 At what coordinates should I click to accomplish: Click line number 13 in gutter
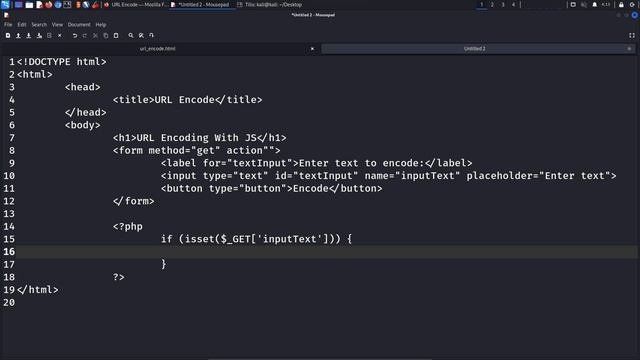[x=9, y=213]
